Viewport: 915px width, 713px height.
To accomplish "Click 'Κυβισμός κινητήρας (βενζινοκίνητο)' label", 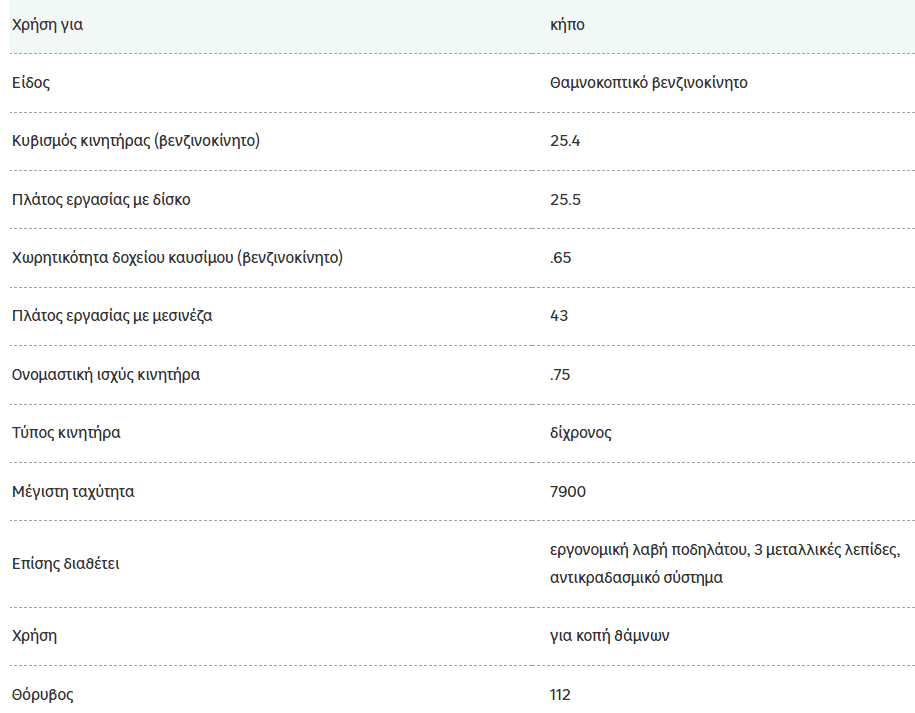I will coord(136,141).
